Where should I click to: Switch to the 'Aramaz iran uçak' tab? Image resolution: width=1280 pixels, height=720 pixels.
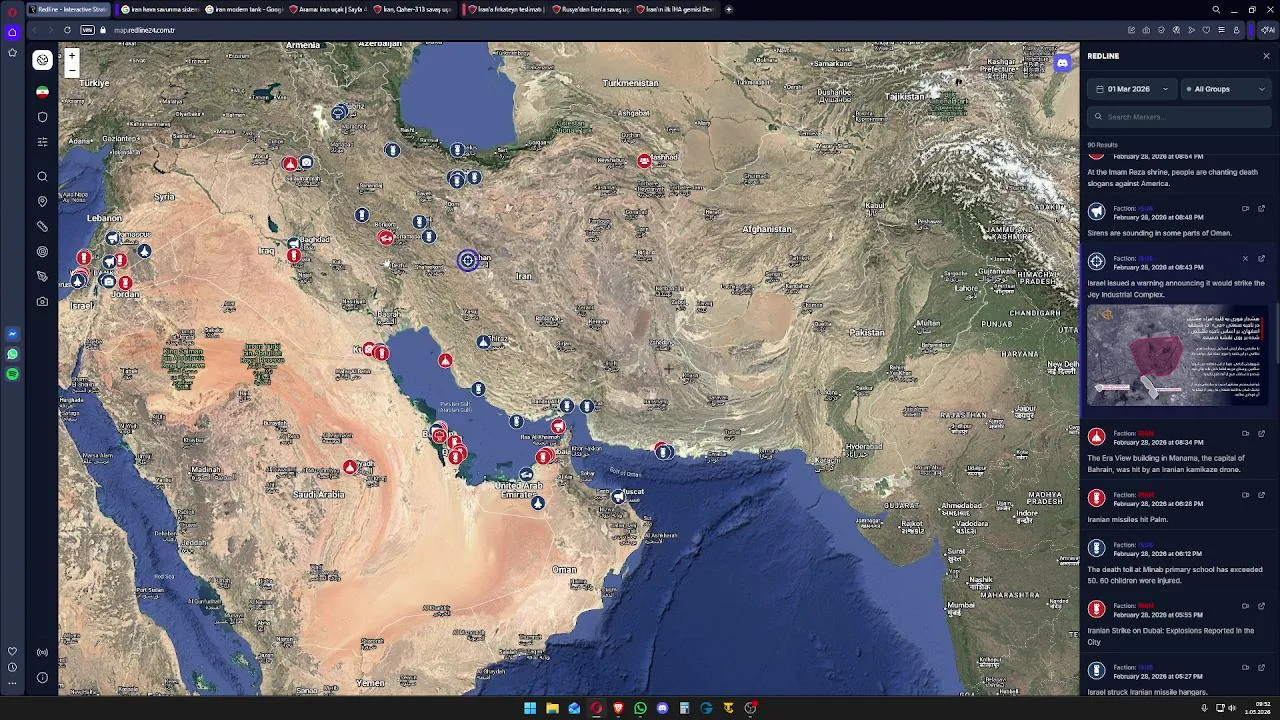(x=328, y=9)
